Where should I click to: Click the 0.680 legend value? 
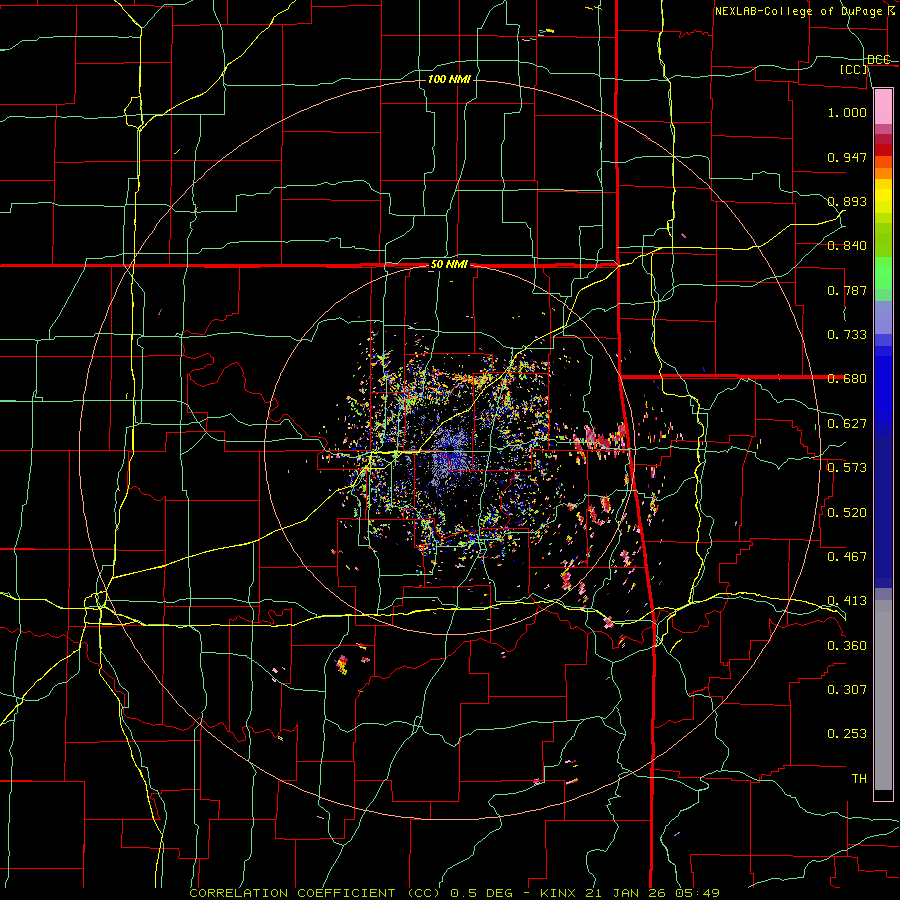847,379
